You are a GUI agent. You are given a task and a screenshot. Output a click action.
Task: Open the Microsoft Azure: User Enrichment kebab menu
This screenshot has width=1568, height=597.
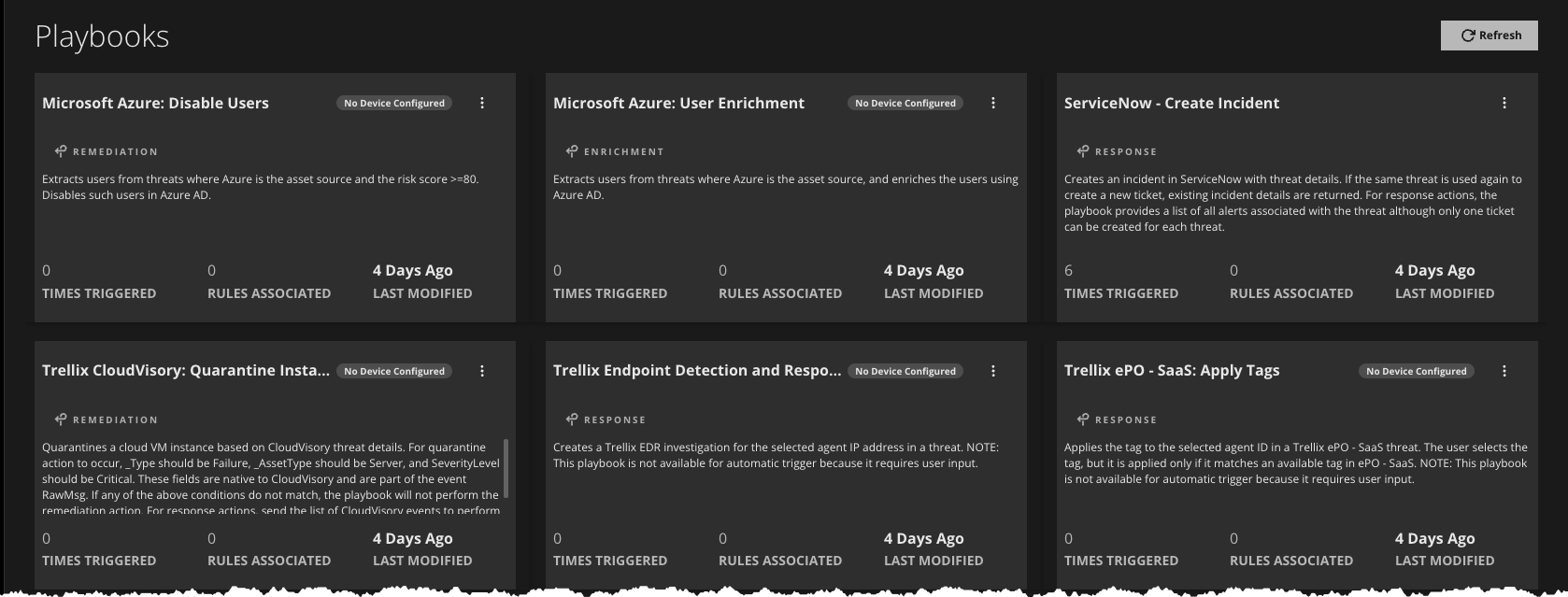993,103
